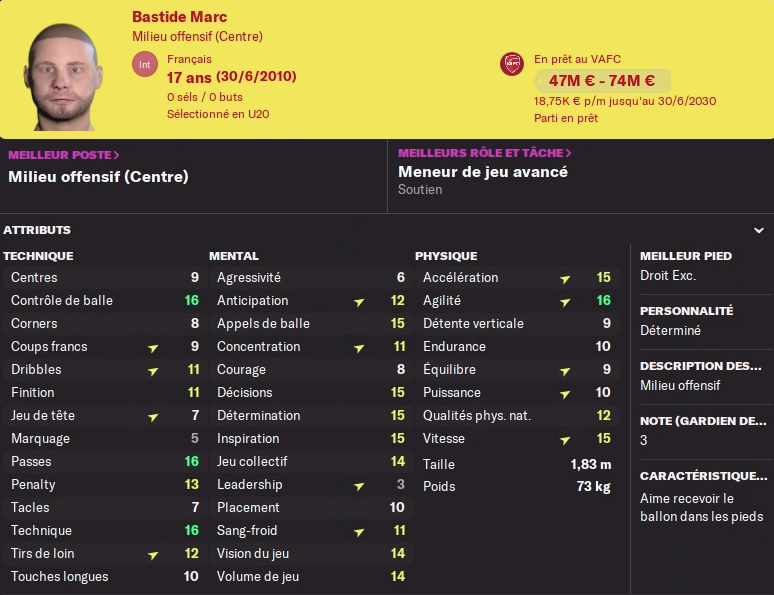
Task: Click the arrow icon next to Coups francs
Action: point(153,348)
